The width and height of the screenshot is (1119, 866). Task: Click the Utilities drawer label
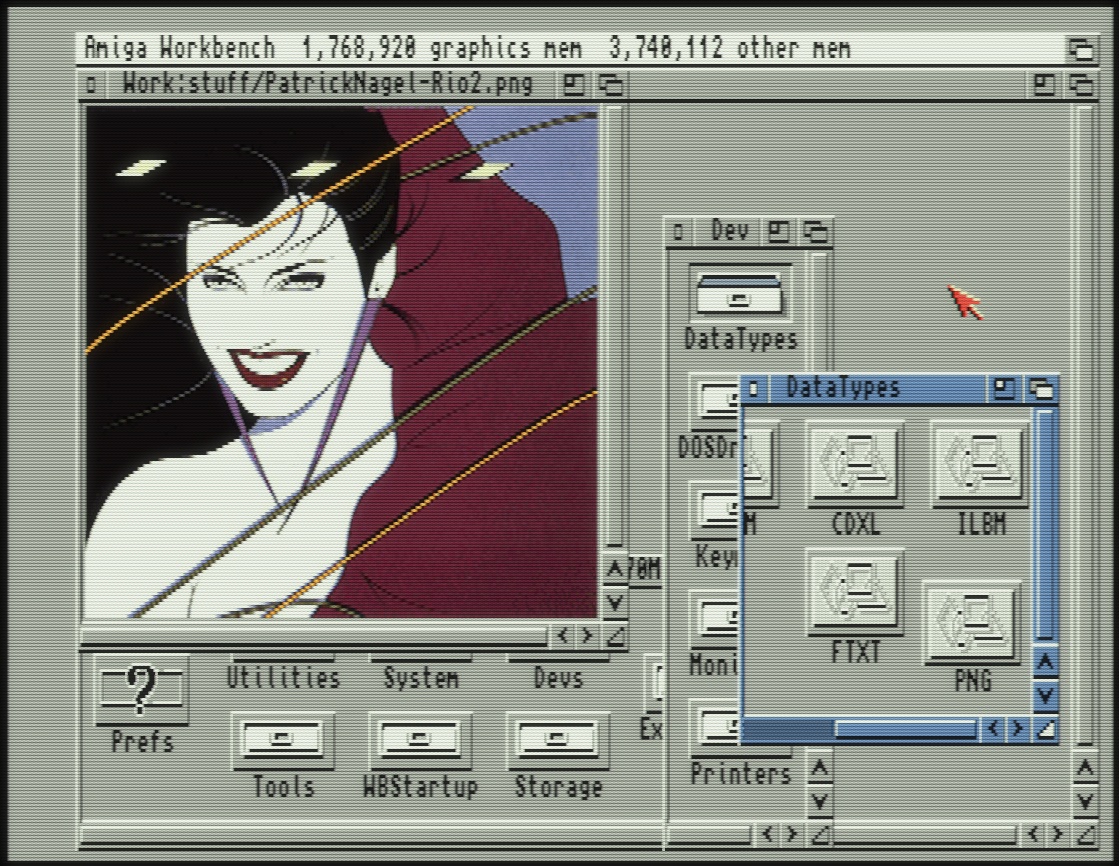(x=283, y=678)
